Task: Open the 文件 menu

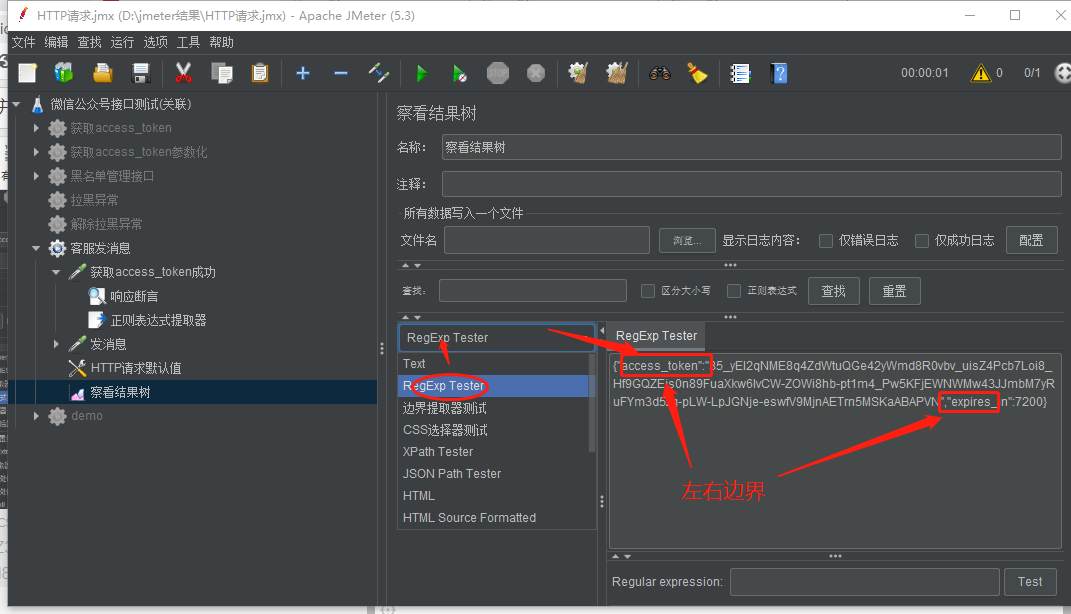Action: [x=23, y=42]
